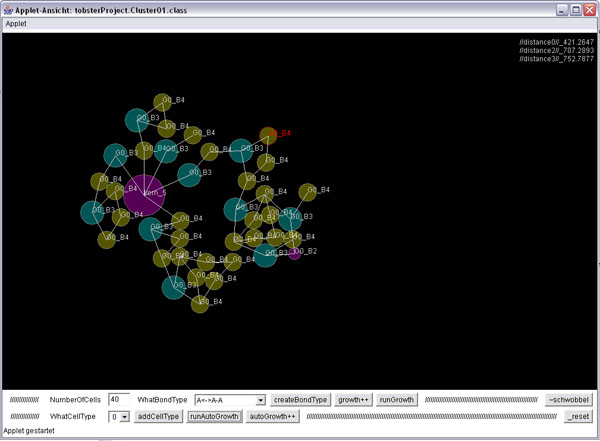Click the createBondType button

pyautogui.click(x=300, y=400)
